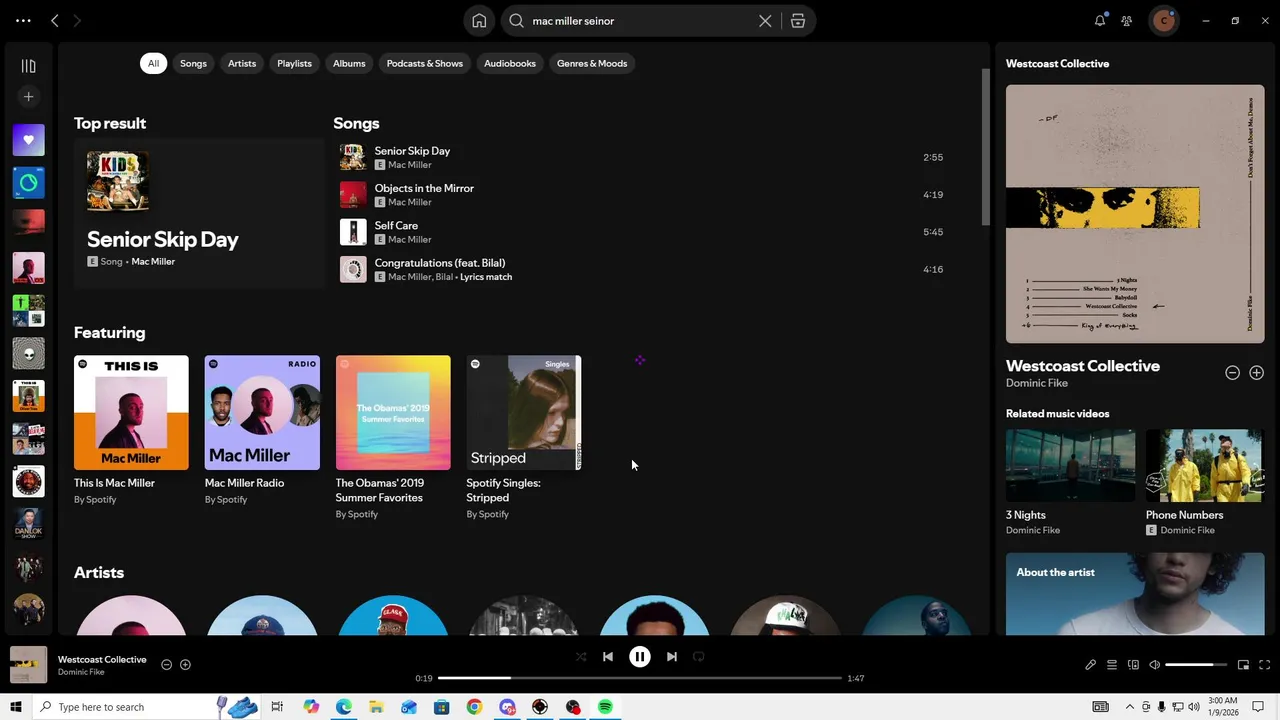This screenshot has width=1280, height=720.
Task: Open The Obamas' 2019 Summer Favorites
Action: (x=393, y=435)
